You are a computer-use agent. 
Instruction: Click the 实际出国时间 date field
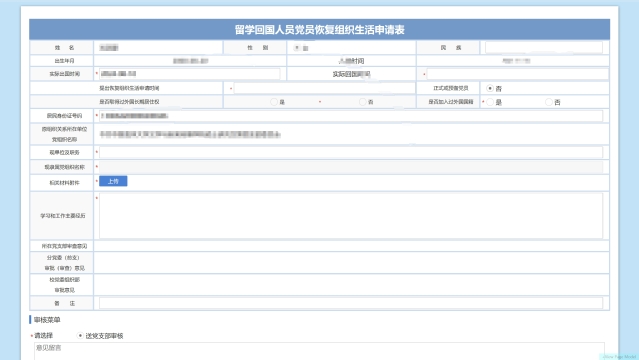[x=189, y=74]
